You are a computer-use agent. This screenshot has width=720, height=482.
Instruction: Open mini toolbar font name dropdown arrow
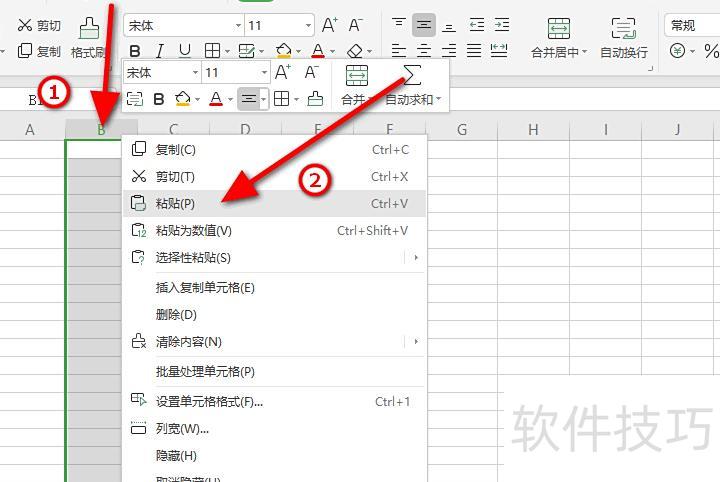[195, 73]
